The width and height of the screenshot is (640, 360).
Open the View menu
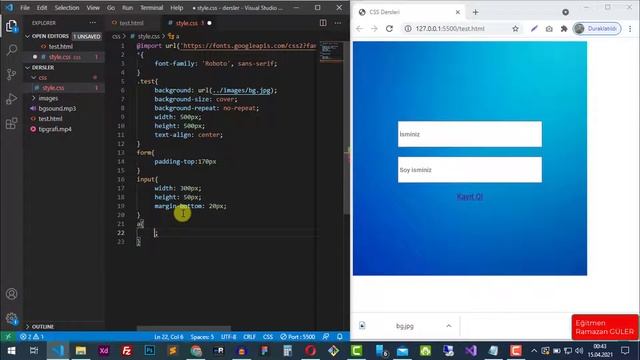93,8
